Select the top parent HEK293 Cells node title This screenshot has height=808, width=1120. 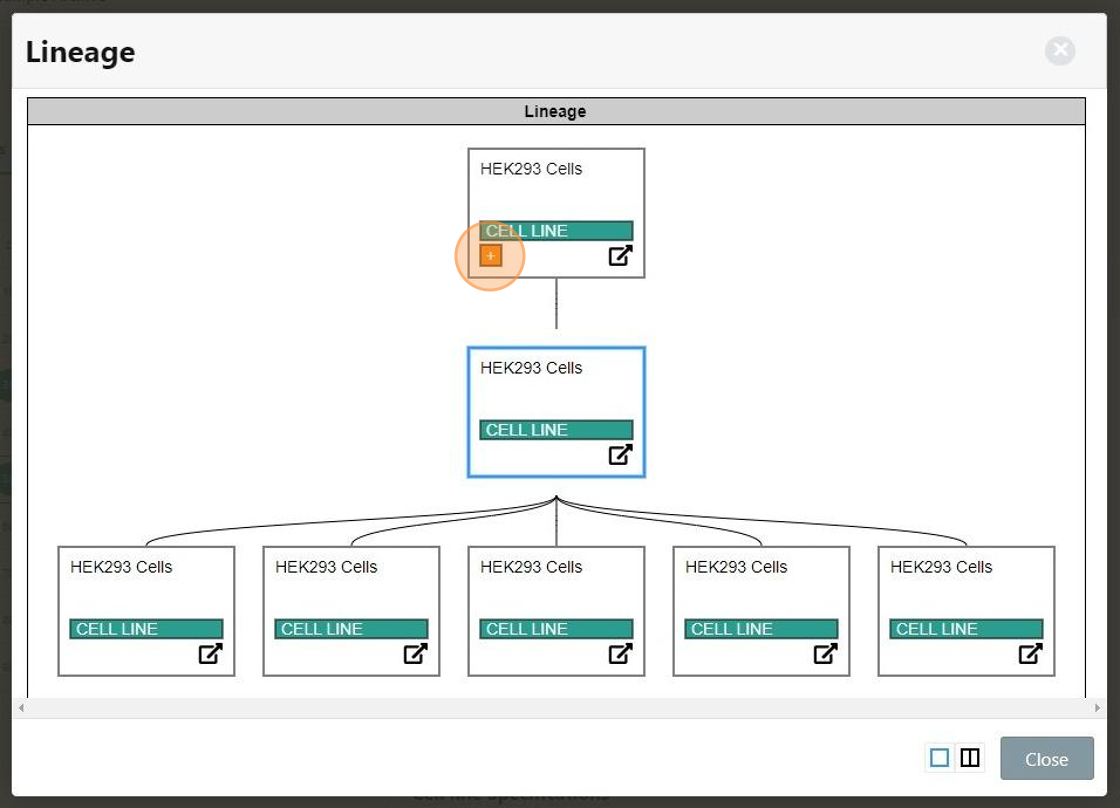[531, 169]
